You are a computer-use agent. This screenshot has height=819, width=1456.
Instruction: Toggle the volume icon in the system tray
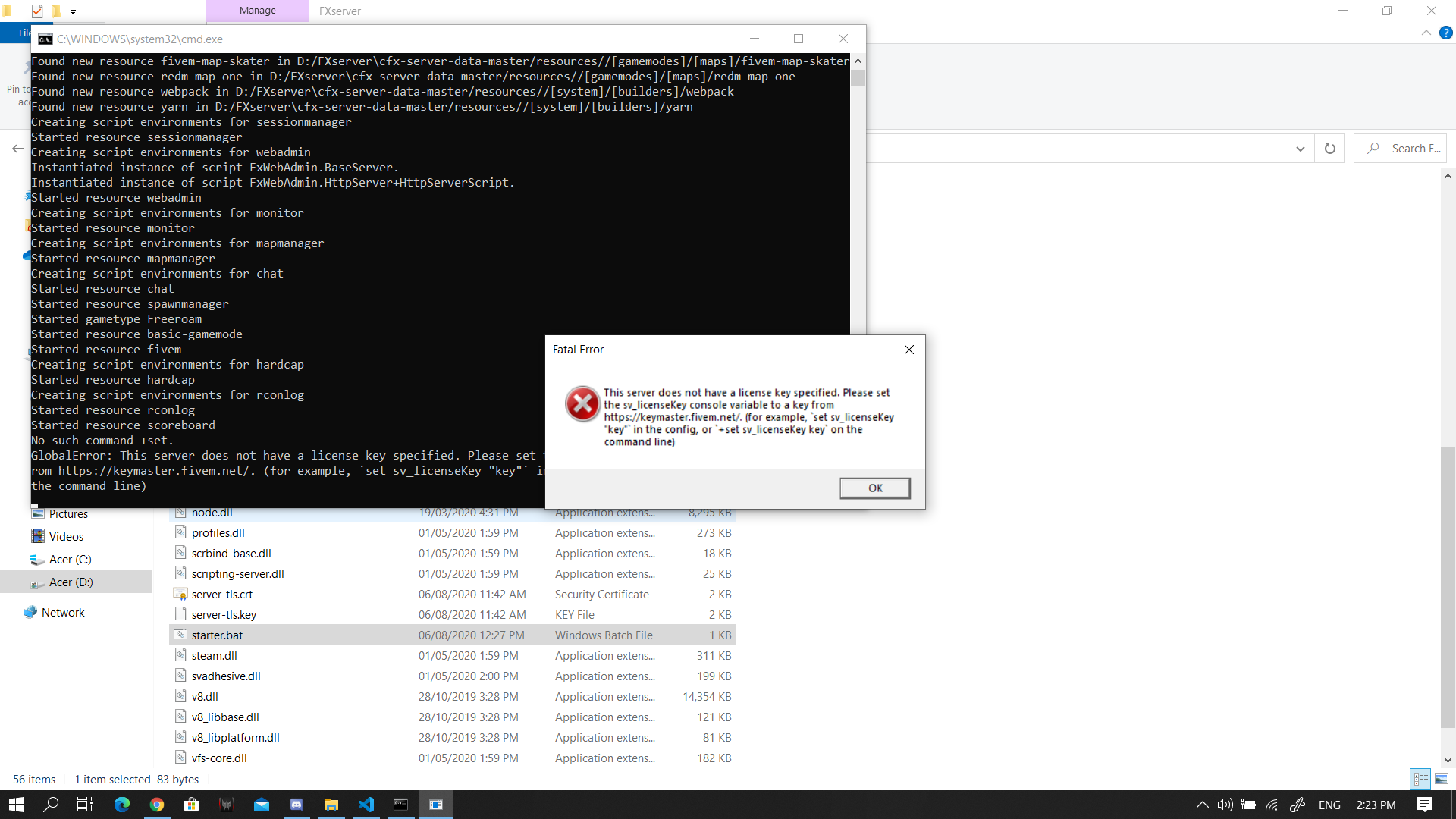click(x=1225, y=805)
